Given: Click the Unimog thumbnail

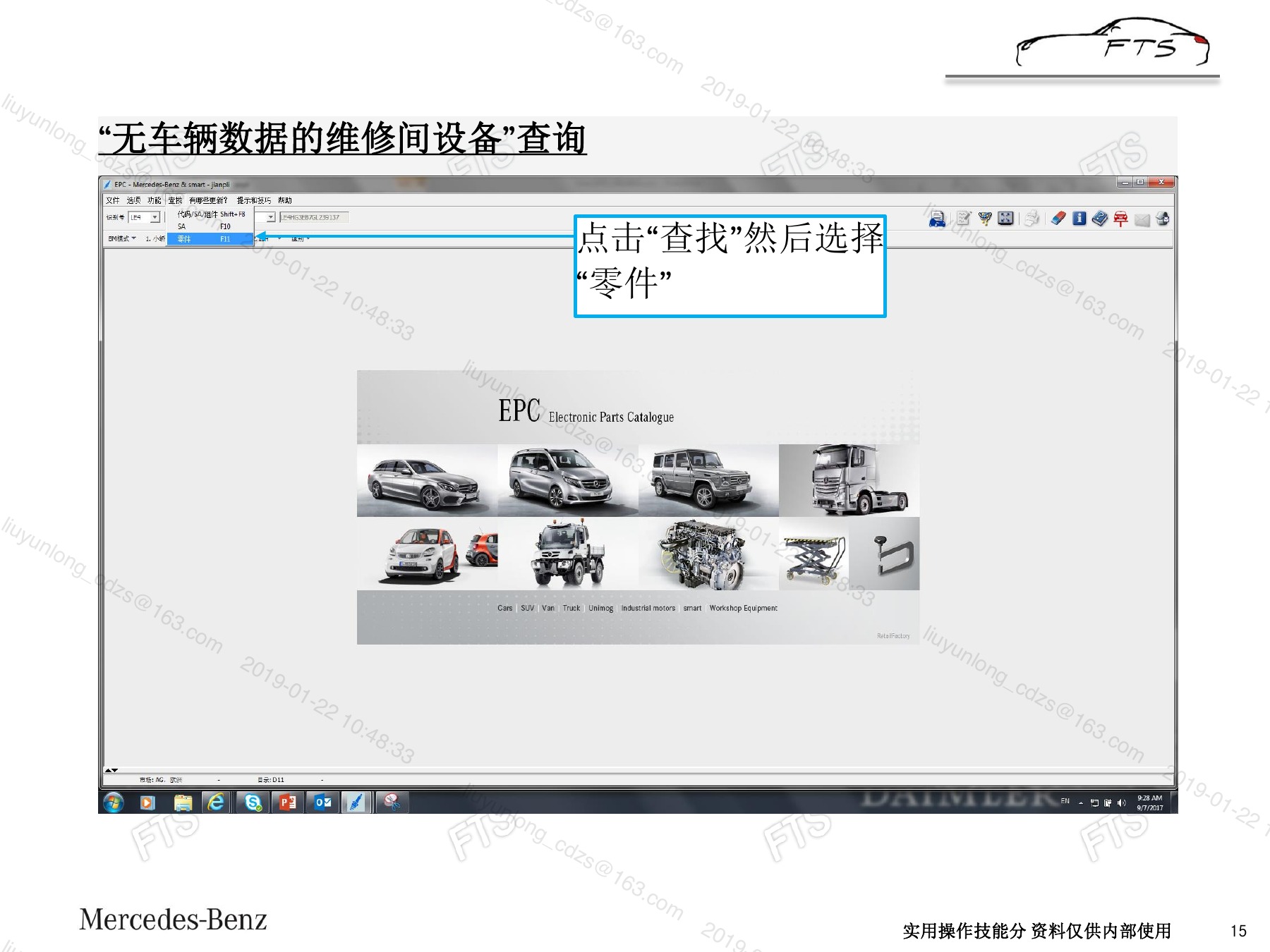Looking at the screenshot, I should [568, 554].
